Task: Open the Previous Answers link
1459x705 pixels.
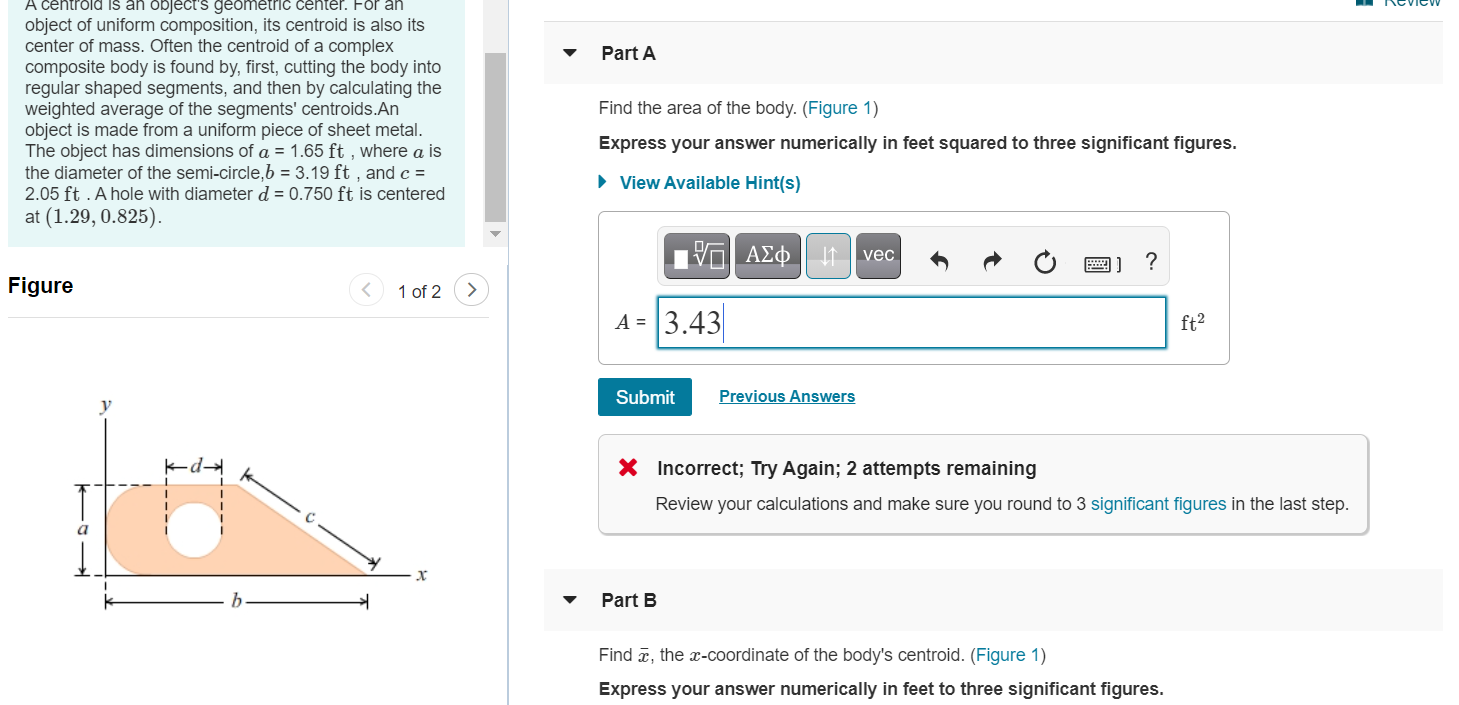Action: coord(787,397)
